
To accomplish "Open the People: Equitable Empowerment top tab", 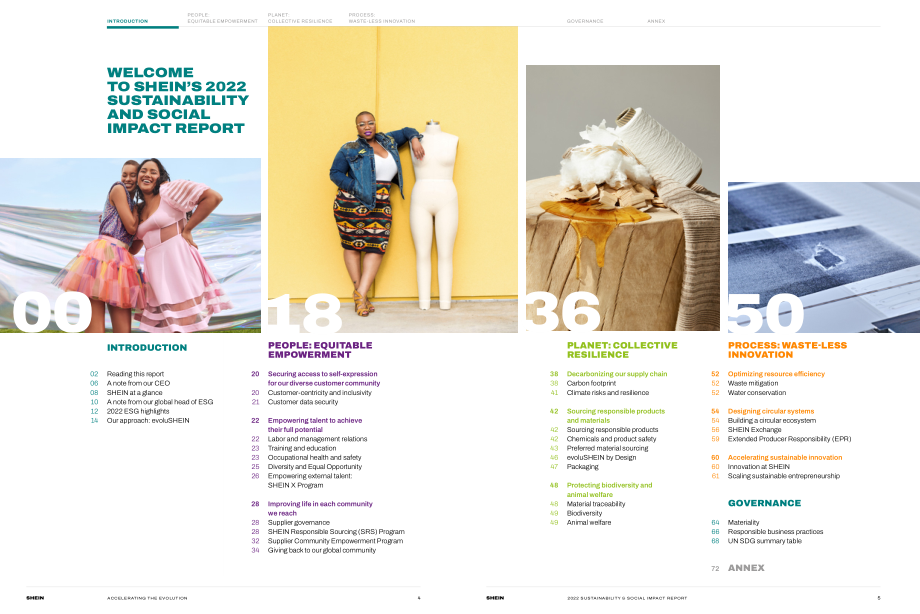I will point(222,18).
